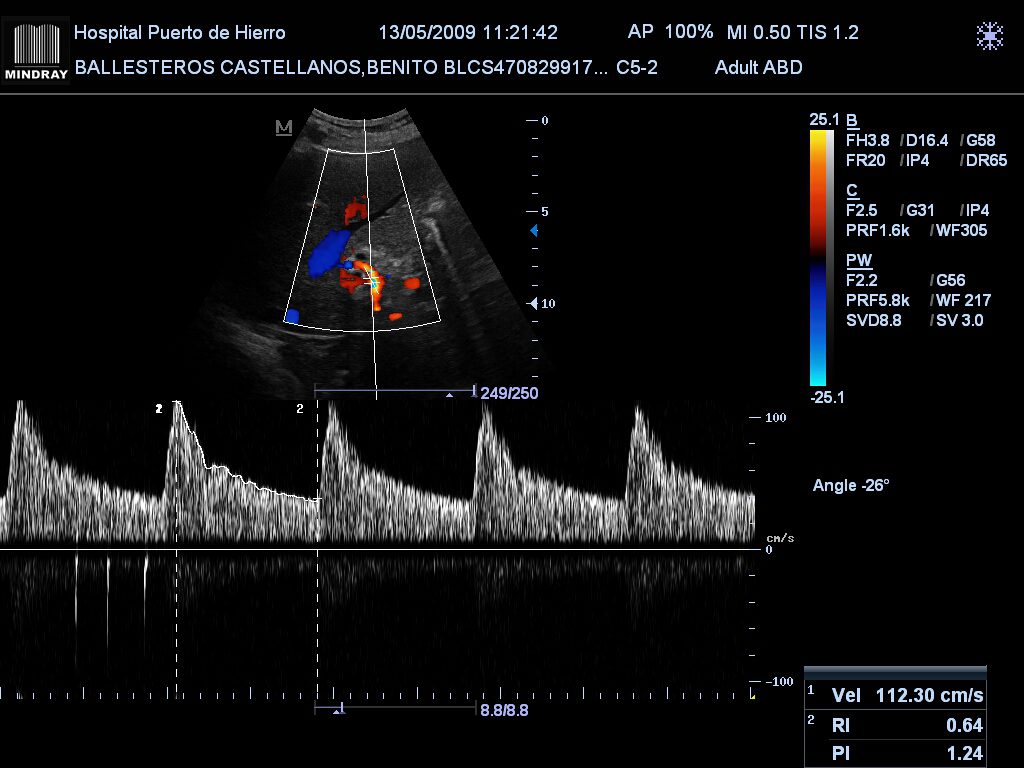Screen dimensions: 1024x768
Task: Select the C color mode parameter heading
Action: [x=852, y=190]
